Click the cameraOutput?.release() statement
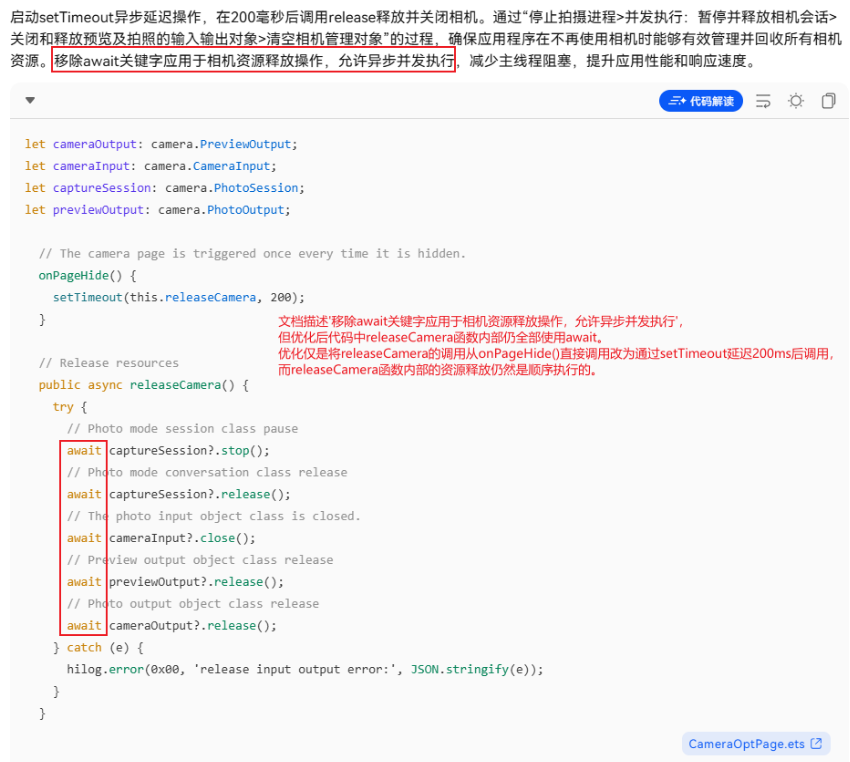850x762 pixels. click(172, 625)
